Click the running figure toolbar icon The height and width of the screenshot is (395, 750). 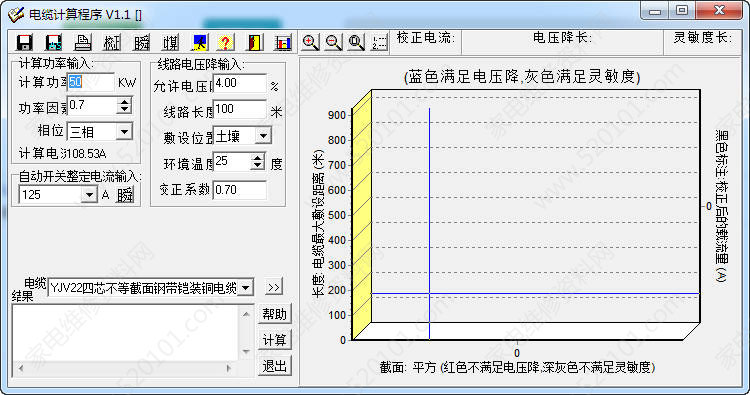coord(199,43)
